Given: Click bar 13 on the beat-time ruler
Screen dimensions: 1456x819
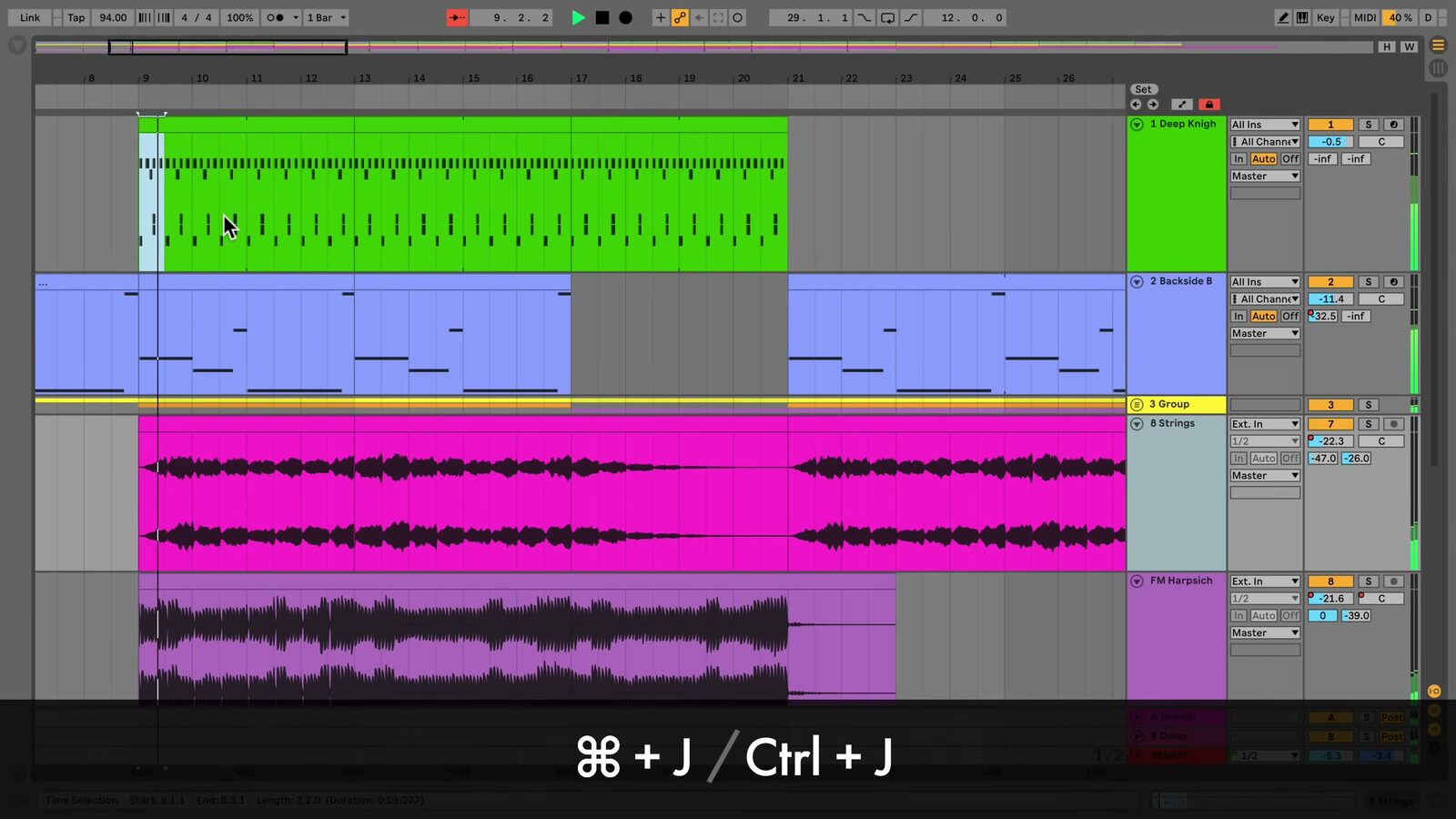Looking at the screenshot, I should coord(364,78).
